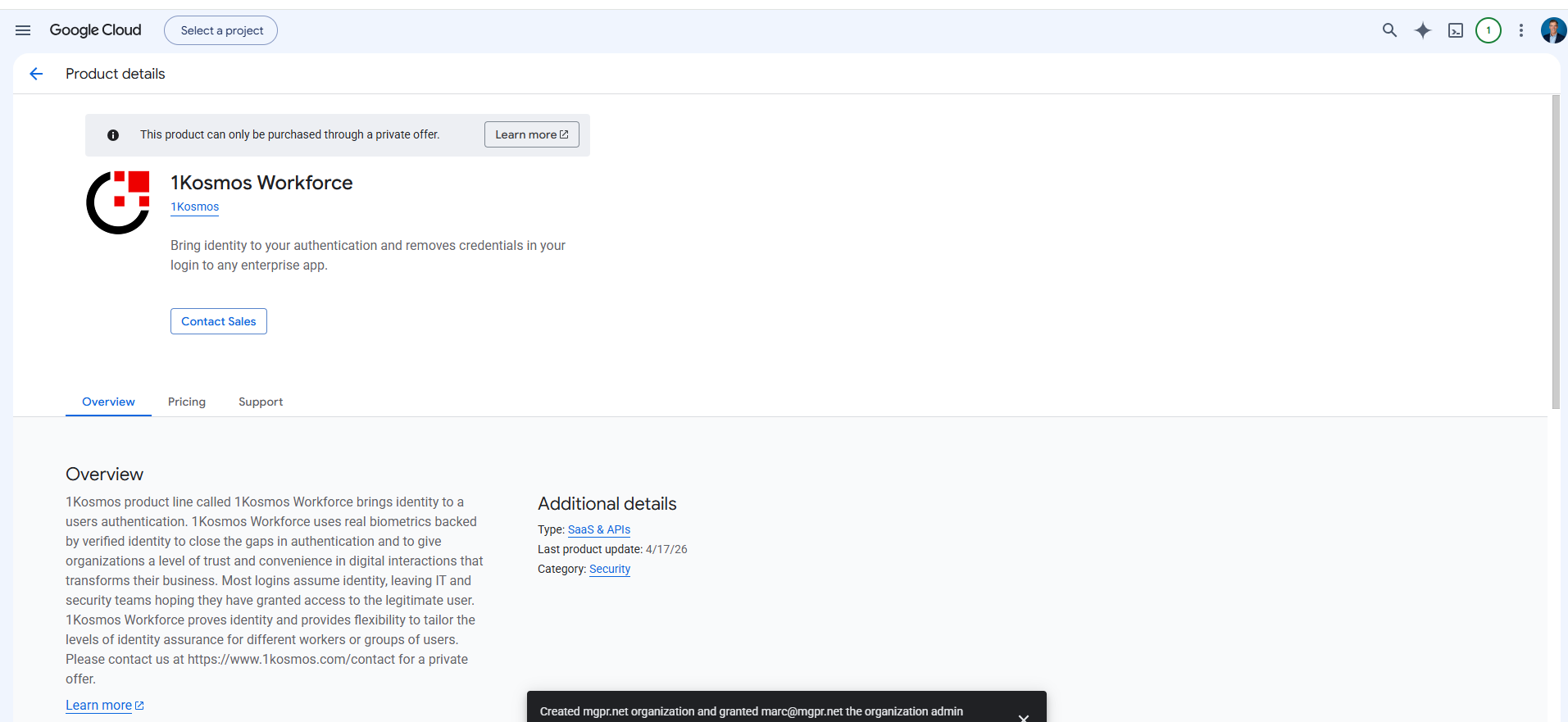
Task: Click the 1Kosmos Workforce title
Action: (261, 183)
